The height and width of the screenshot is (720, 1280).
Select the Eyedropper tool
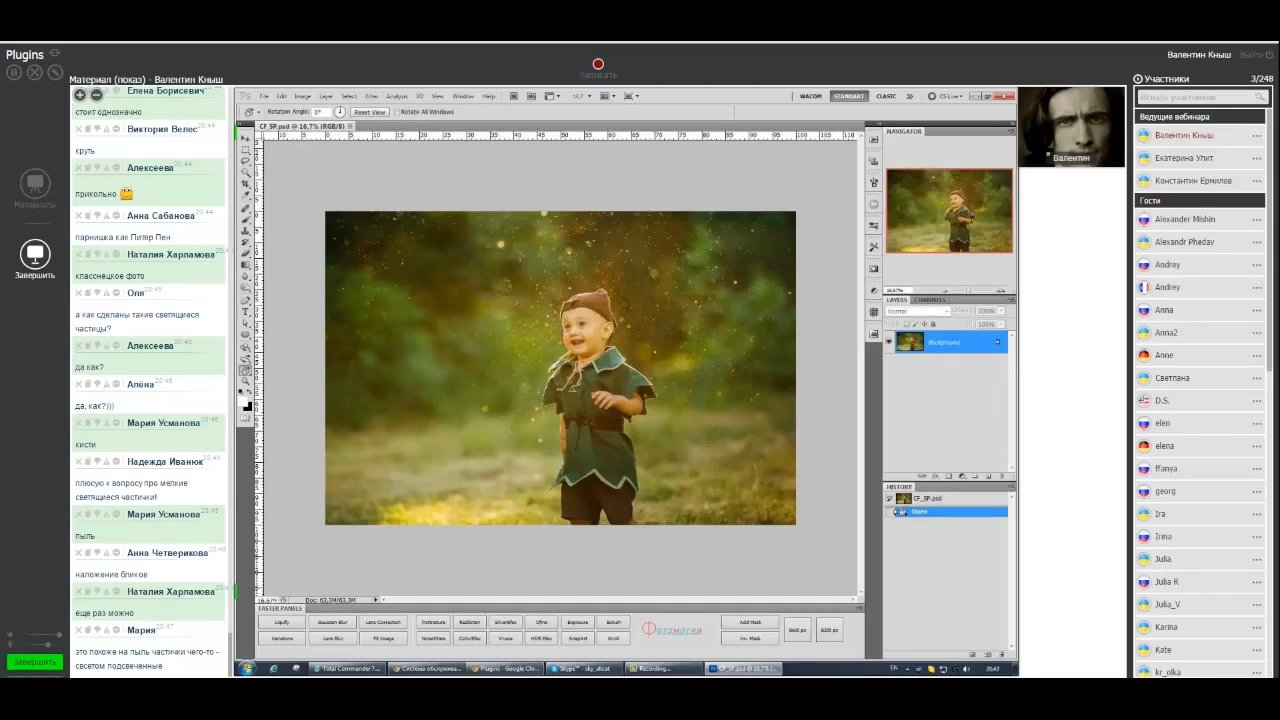(246, 195)
